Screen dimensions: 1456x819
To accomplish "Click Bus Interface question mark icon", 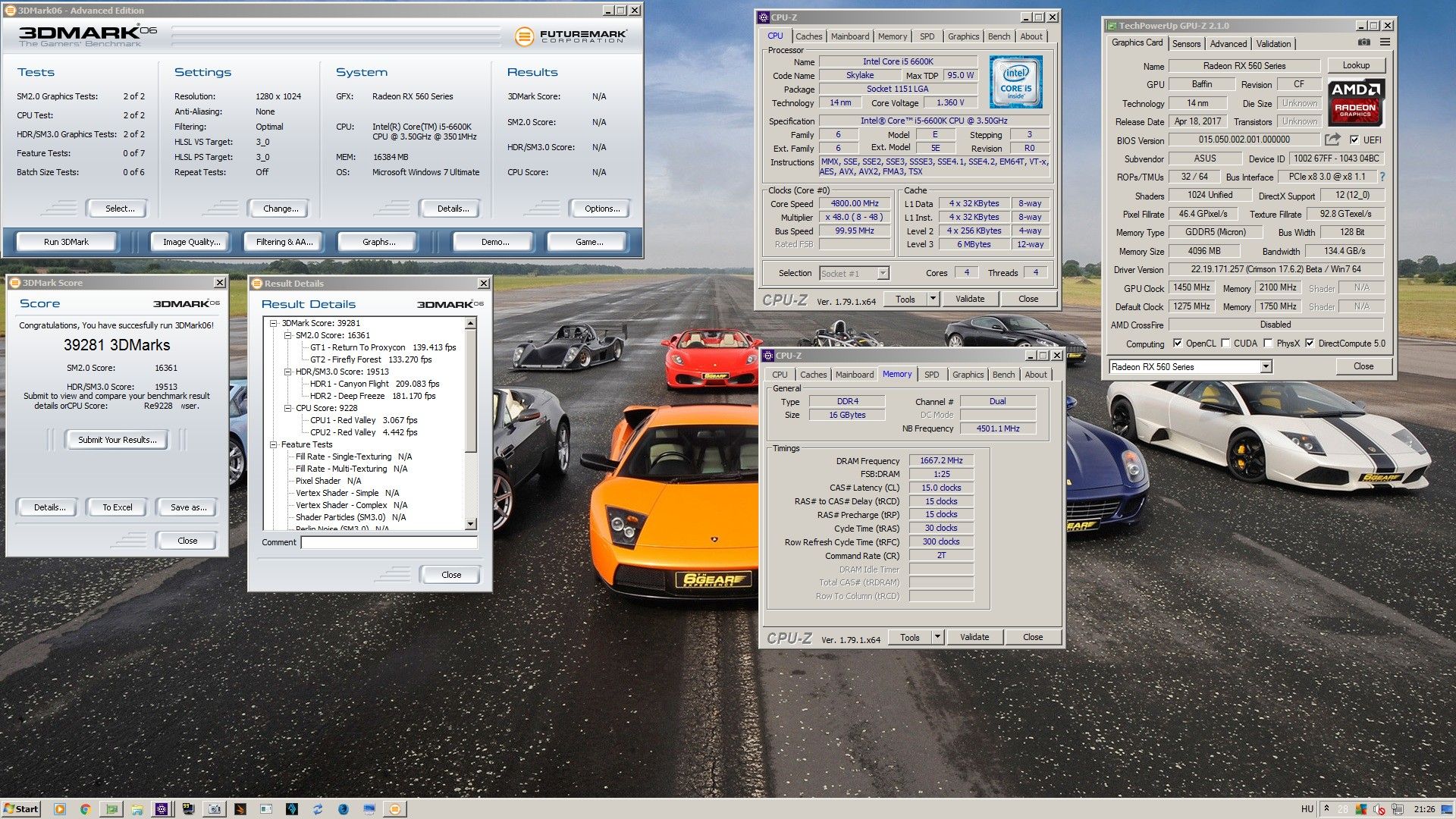I will pos(1382,177).
